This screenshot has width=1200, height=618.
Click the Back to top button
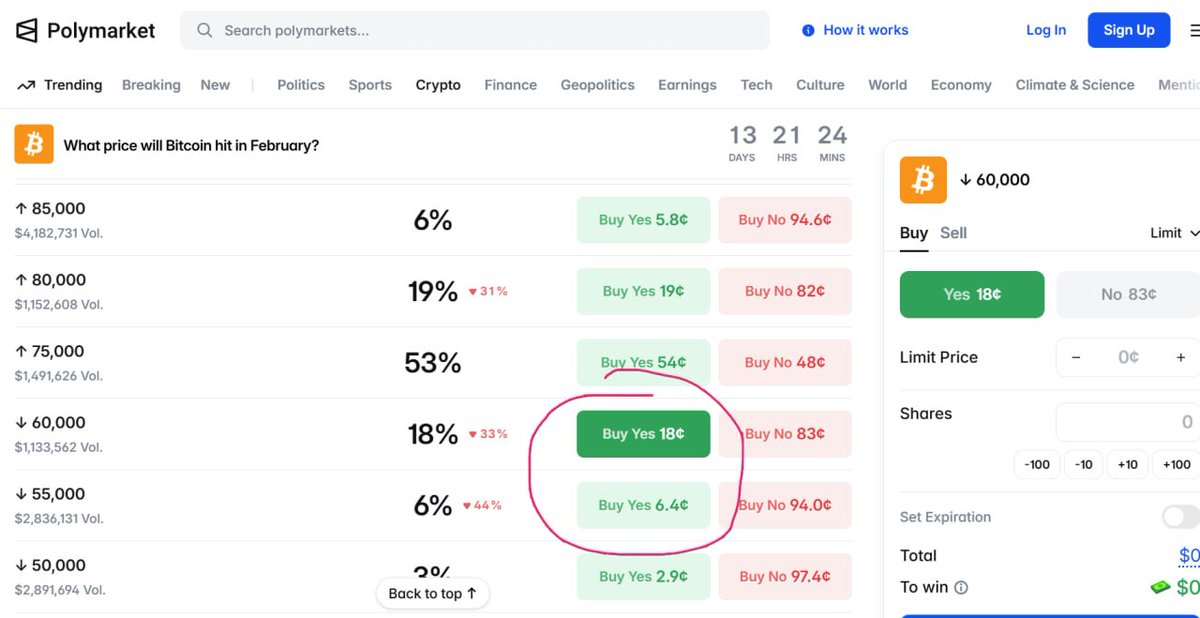pos(433,593)
